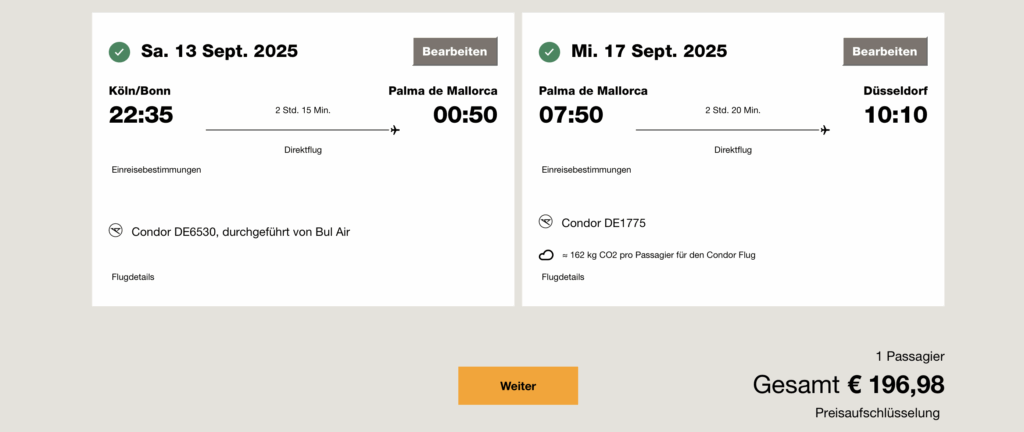
Task: Click the green checkmark beside Sa. 13 Sept. 2025
Action: click(119, 51)
